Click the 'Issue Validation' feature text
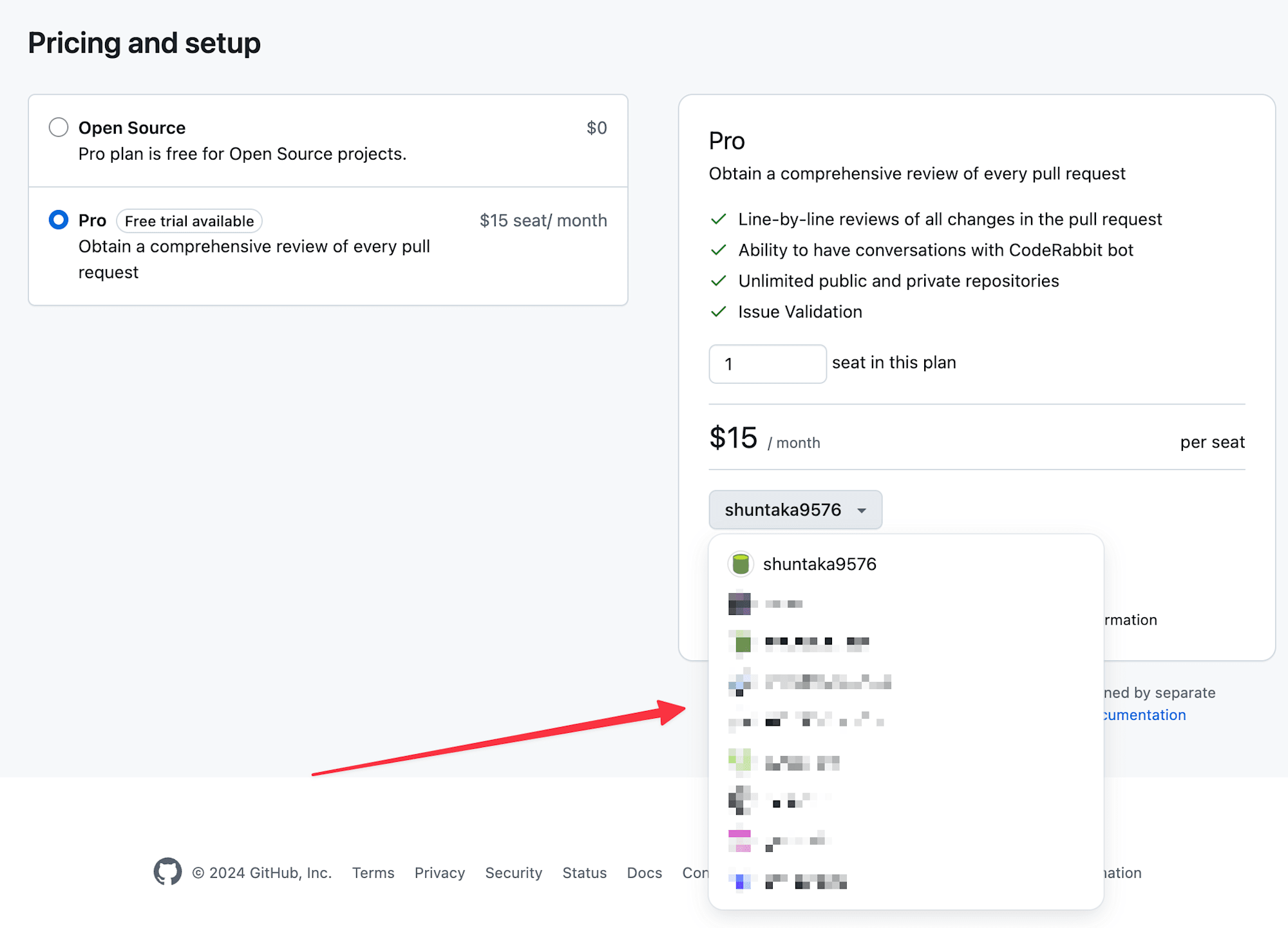 pyautogui.click(x=800, y=312)
